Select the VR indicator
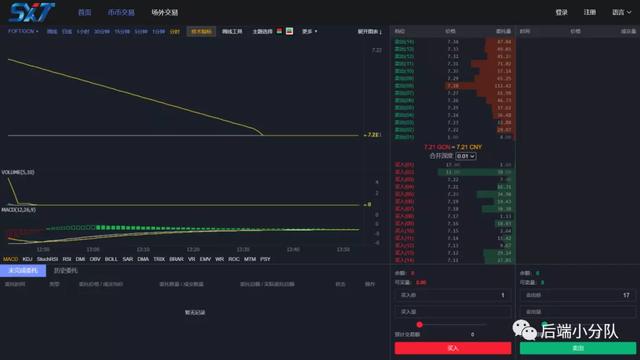The image size is (640, 360). coord(191,259)
